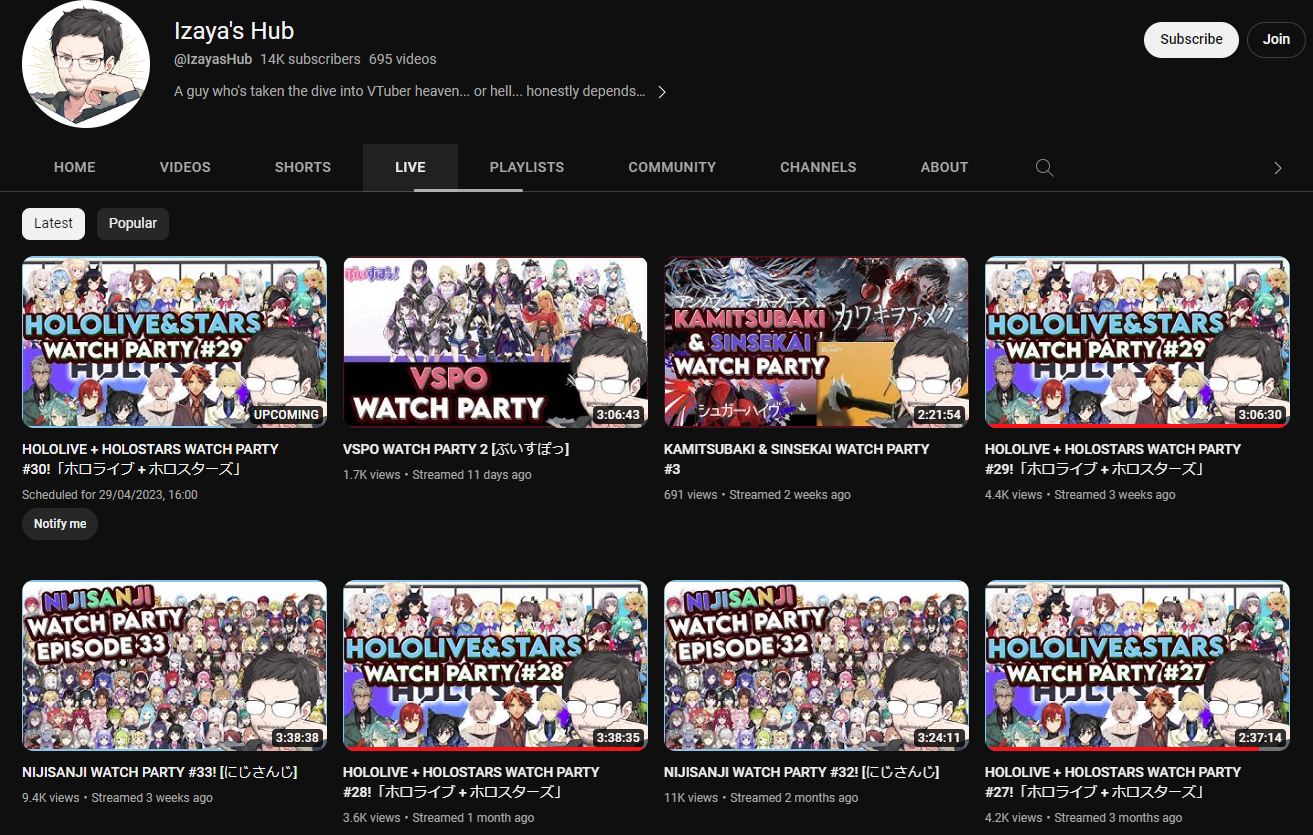Click the @IzayasHub handle
The height and width of the screenshot is (835, 1313).
click(x=213, y=59)
